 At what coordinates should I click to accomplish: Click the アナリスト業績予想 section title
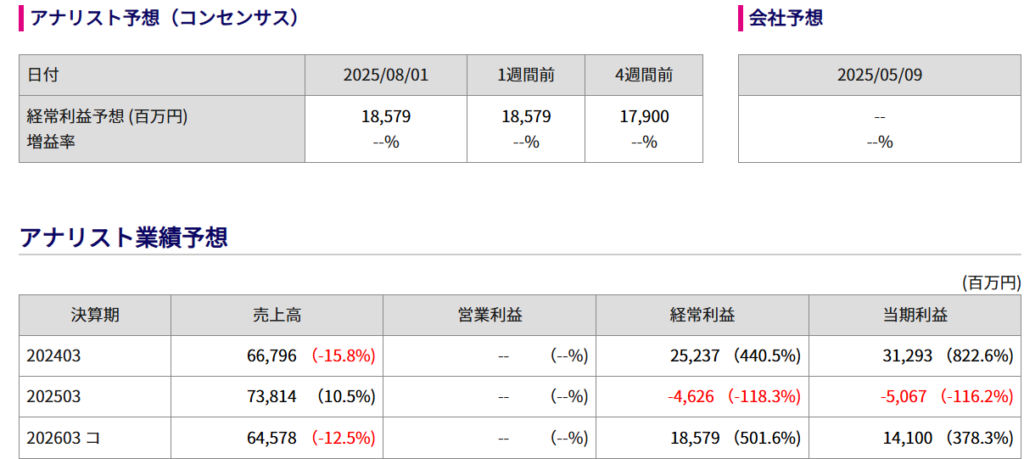123,238
